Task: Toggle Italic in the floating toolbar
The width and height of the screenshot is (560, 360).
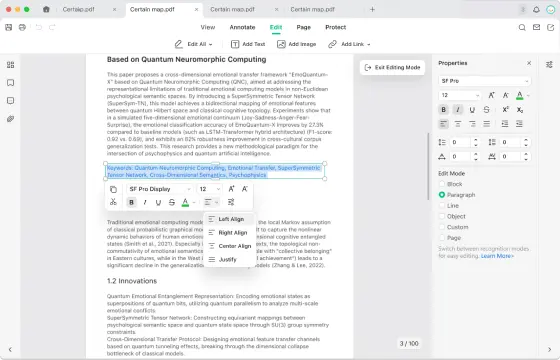Action: tap(145, 202)
